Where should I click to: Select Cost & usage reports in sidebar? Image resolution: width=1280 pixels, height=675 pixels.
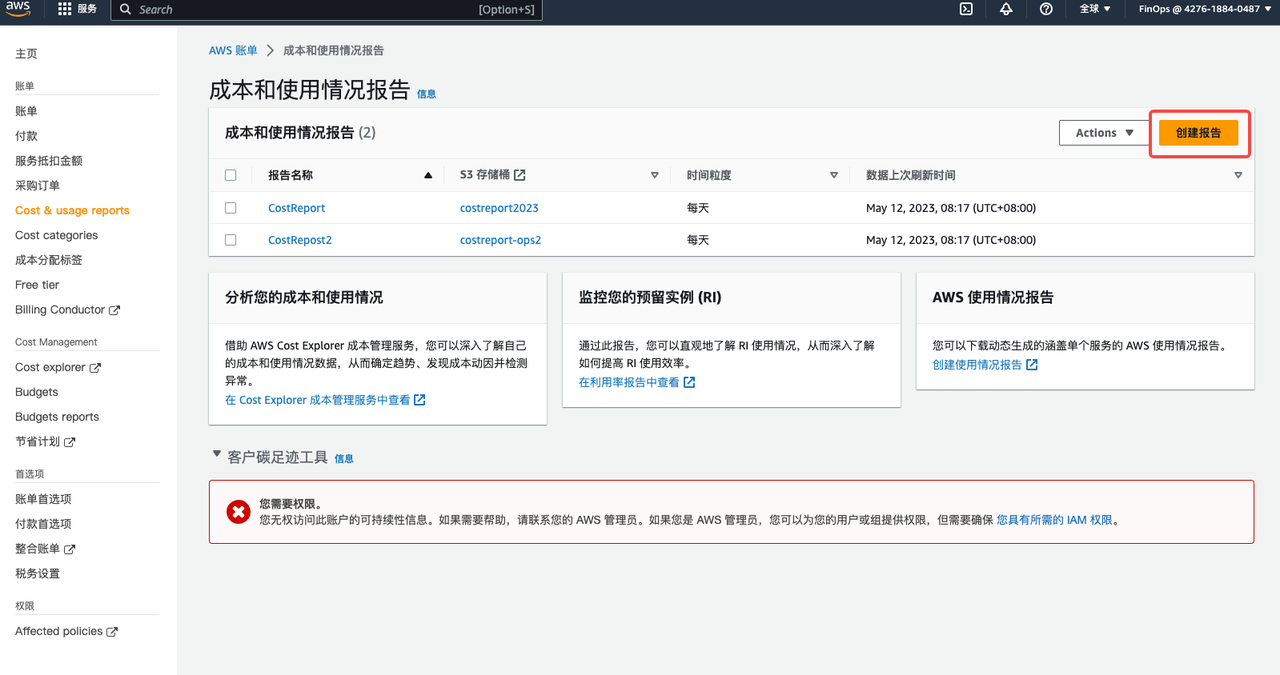[x=72, y=211]
